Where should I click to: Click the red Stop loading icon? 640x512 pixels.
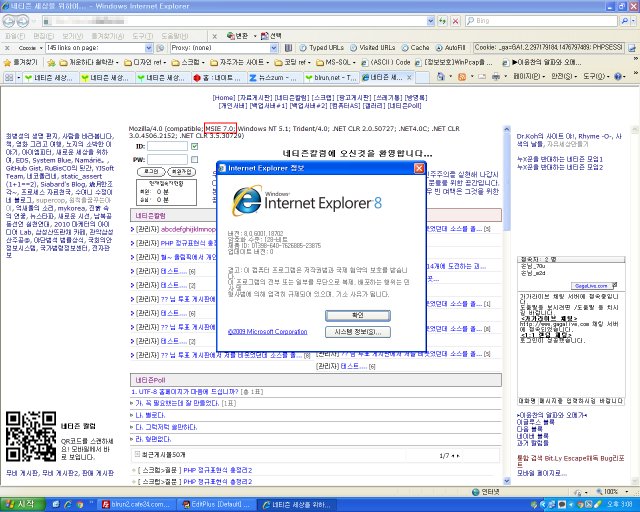(x=456, y=21)
